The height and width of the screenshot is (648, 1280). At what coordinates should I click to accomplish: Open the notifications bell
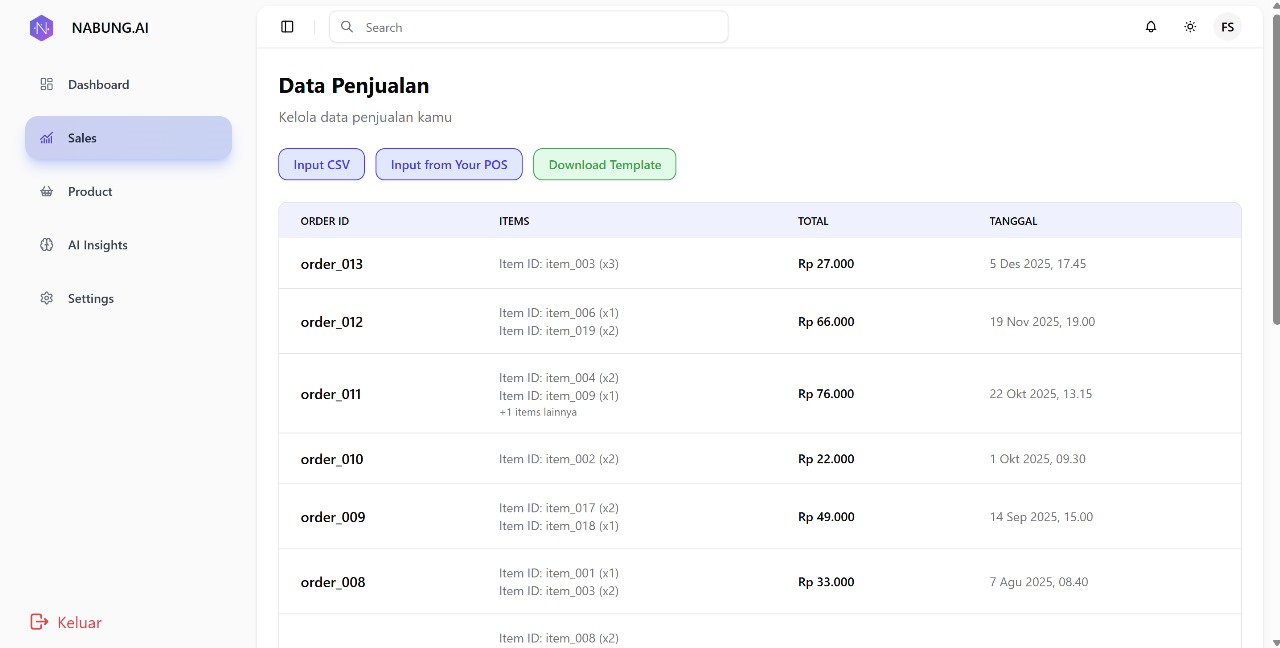(x=1151, y=27)
